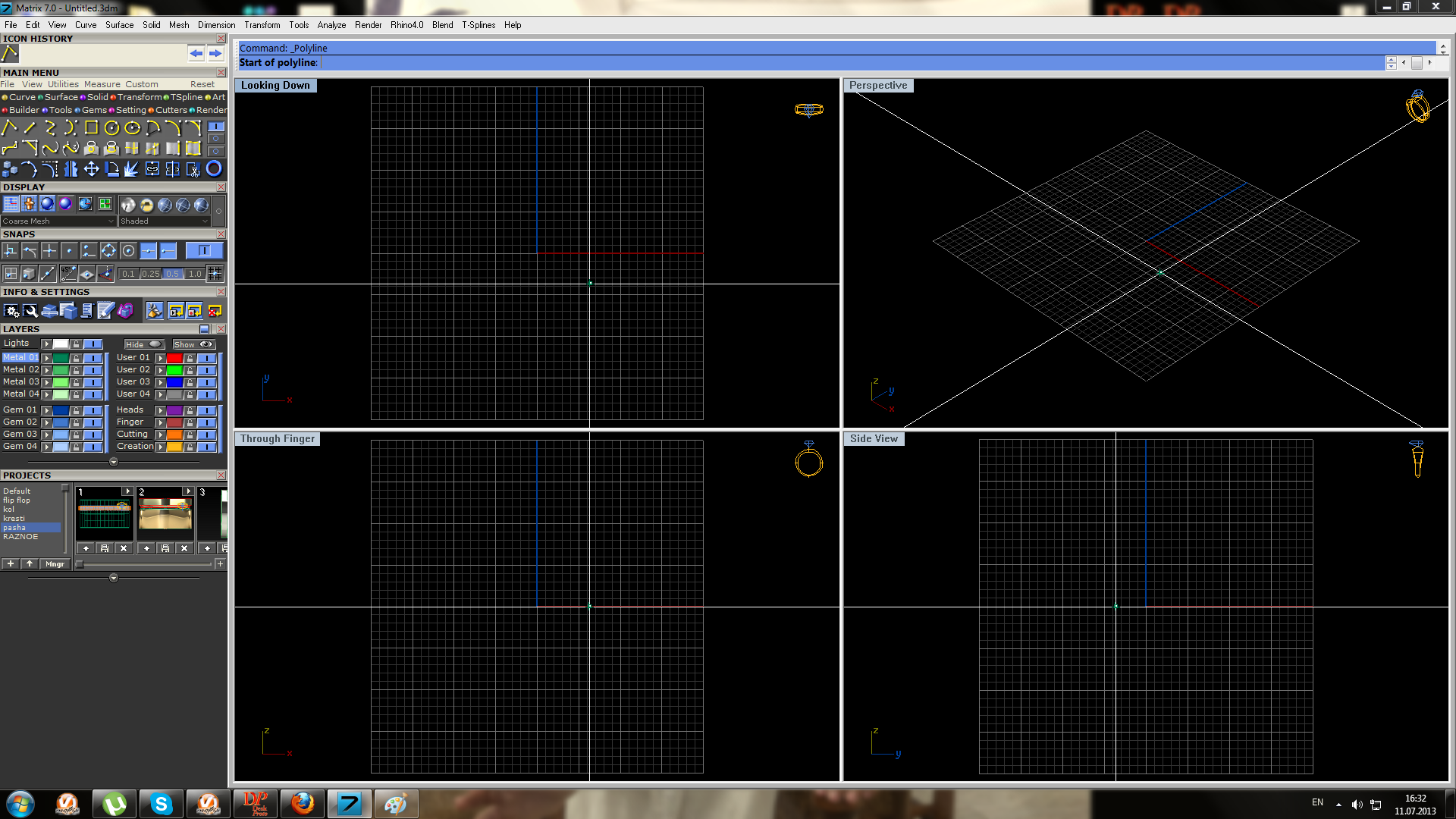Toggle the Quadrant snap
Viewport: 1456px width, 819px height.
click(108, 251)
